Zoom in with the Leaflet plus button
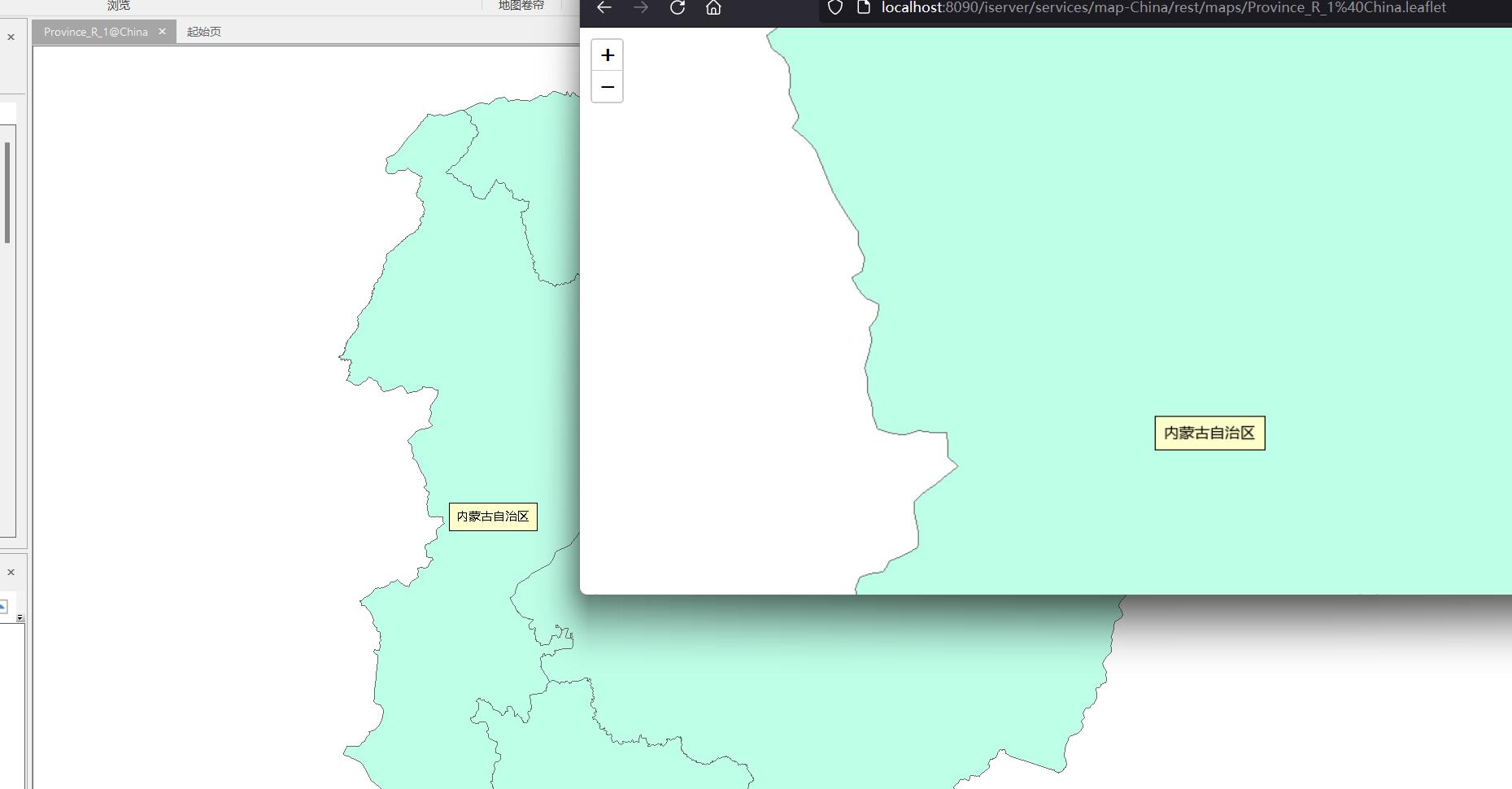This screenshot has width=1512, height=789. click(607, 55)
